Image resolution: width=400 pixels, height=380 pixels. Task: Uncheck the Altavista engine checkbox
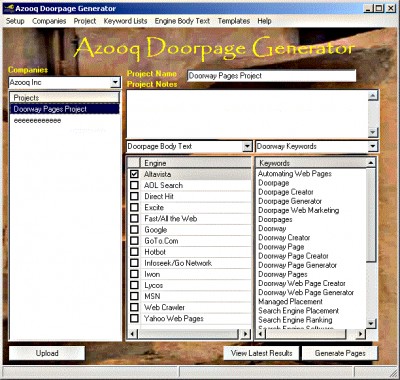click(x=134, y=174)
